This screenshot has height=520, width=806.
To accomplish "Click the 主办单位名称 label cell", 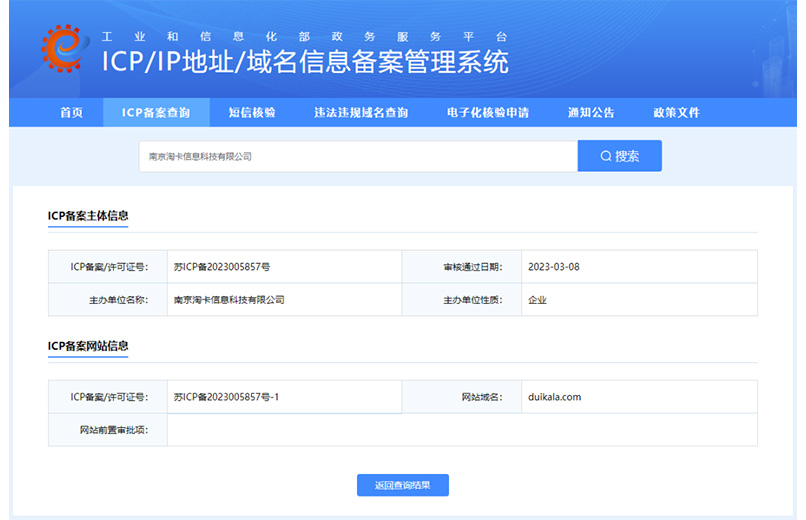I will coord(108,300).
